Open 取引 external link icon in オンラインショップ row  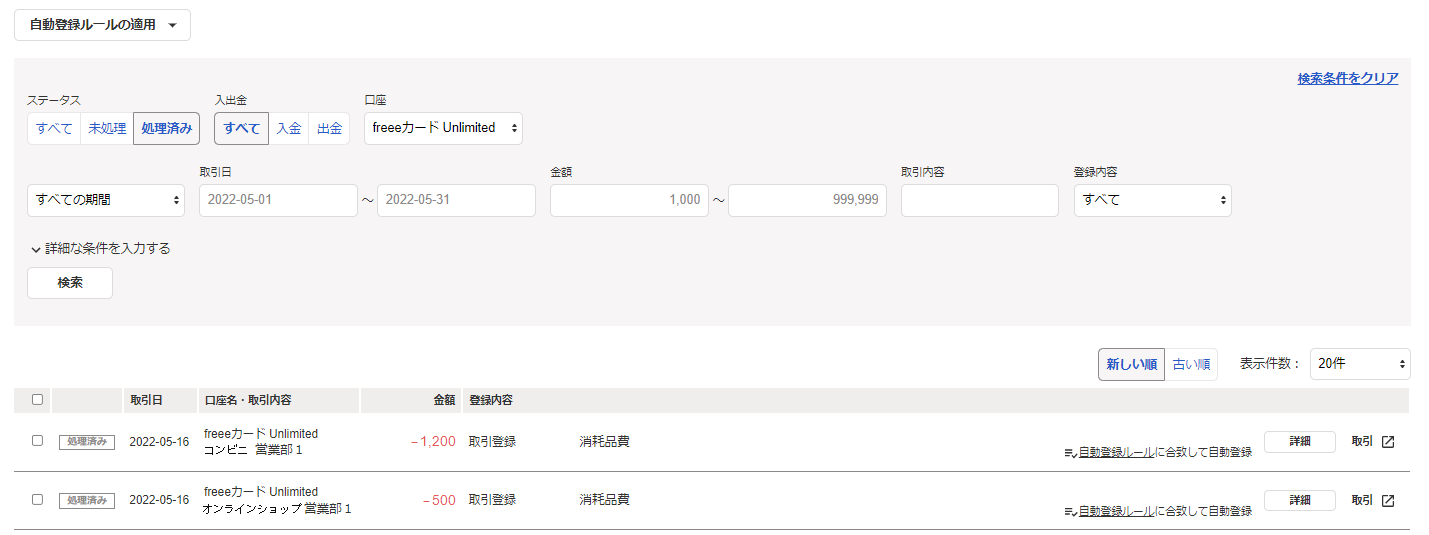tap(1387, 501)
